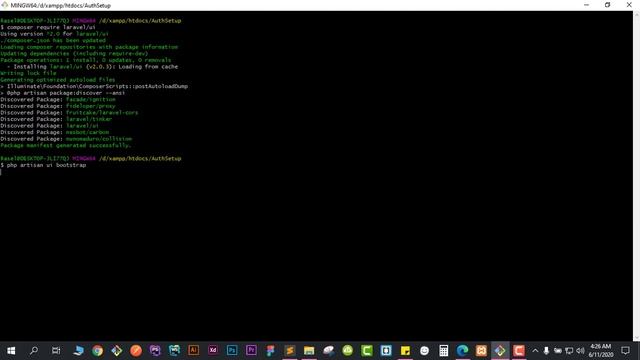This screenshot has width=640, height=360.
Task: Click terminal scrollbar down arrow
Action: (636, 338)
